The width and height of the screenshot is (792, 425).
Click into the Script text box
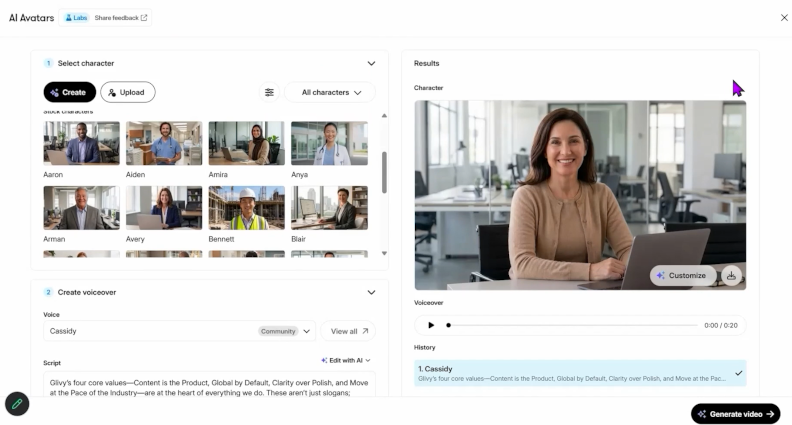(x=210, y=385)
